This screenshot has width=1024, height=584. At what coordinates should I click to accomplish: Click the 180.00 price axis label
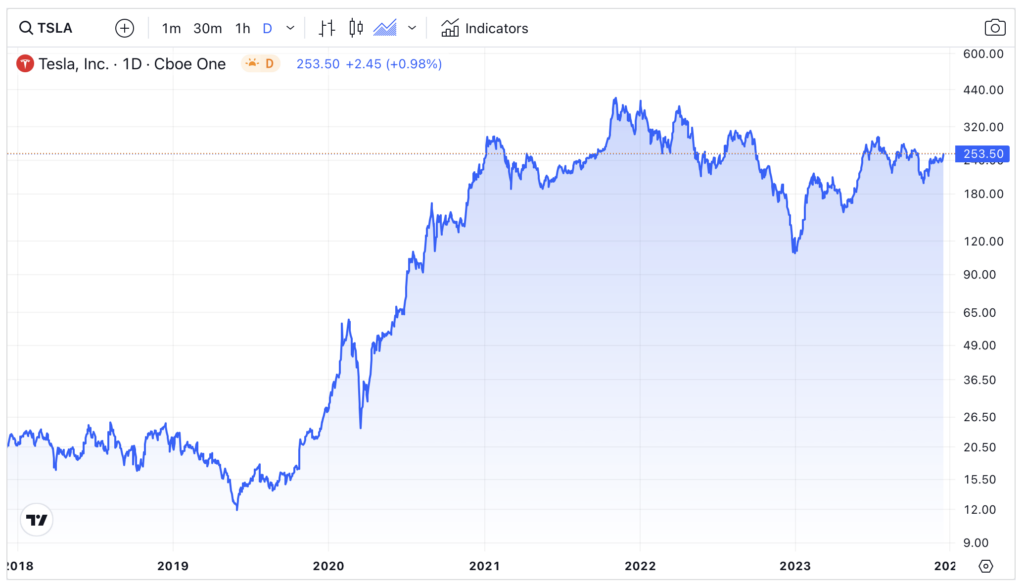coord(984,194)
